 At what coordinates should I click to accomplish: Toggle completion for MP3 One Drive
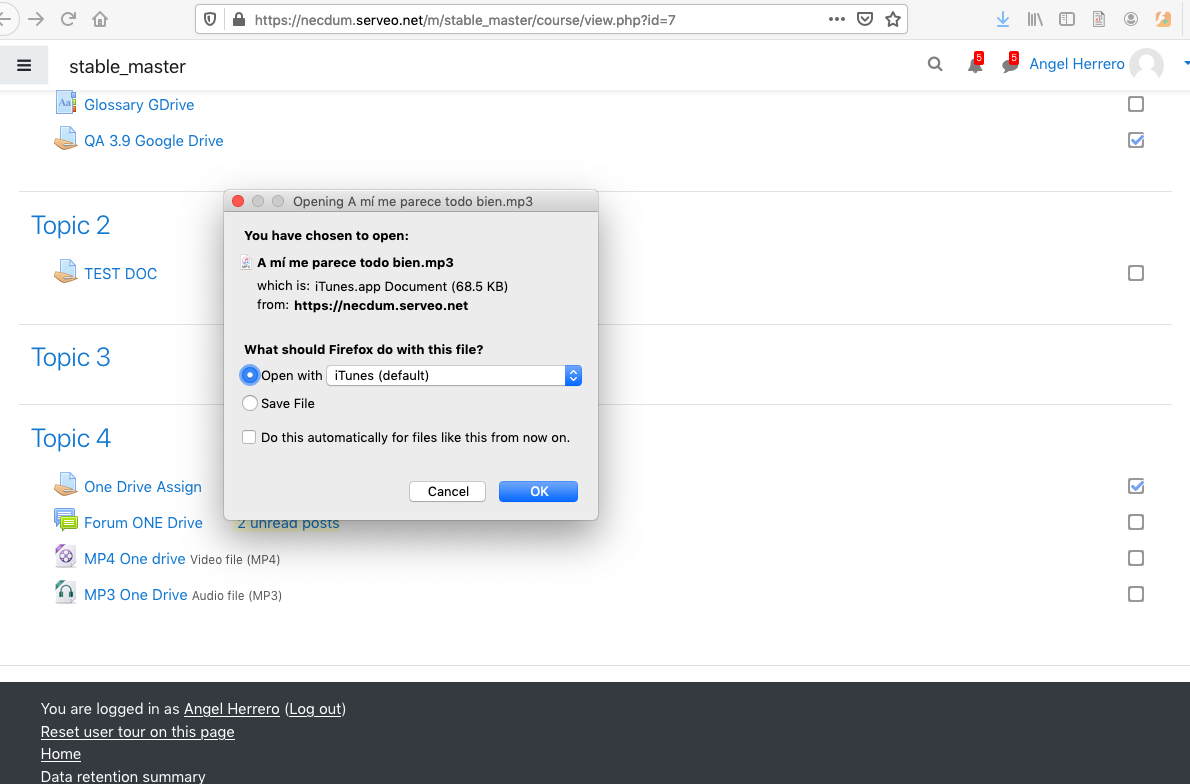(x=1135, y=594)
